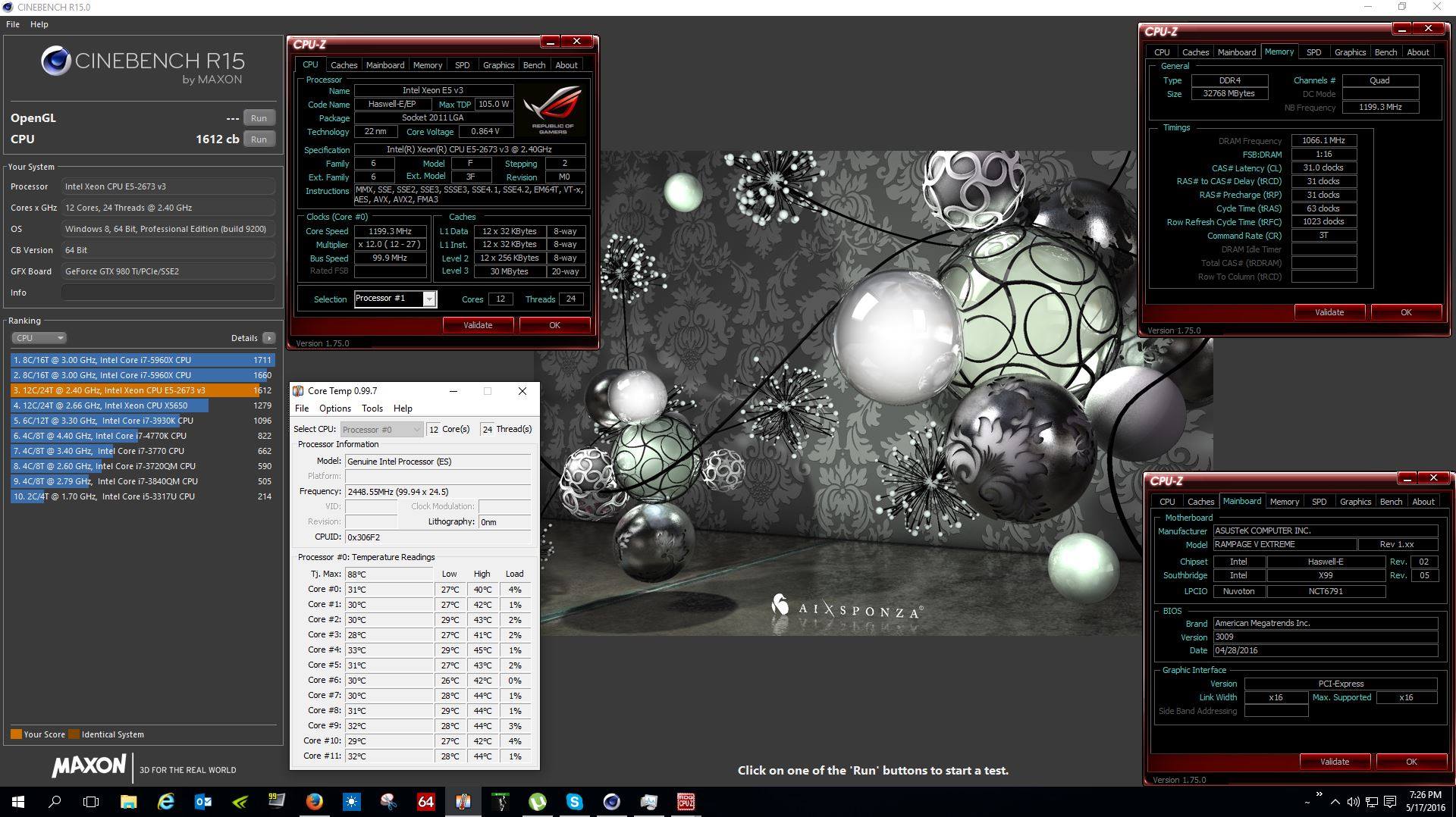Select Xeon X5650 ranking entry

pos(142,405)
